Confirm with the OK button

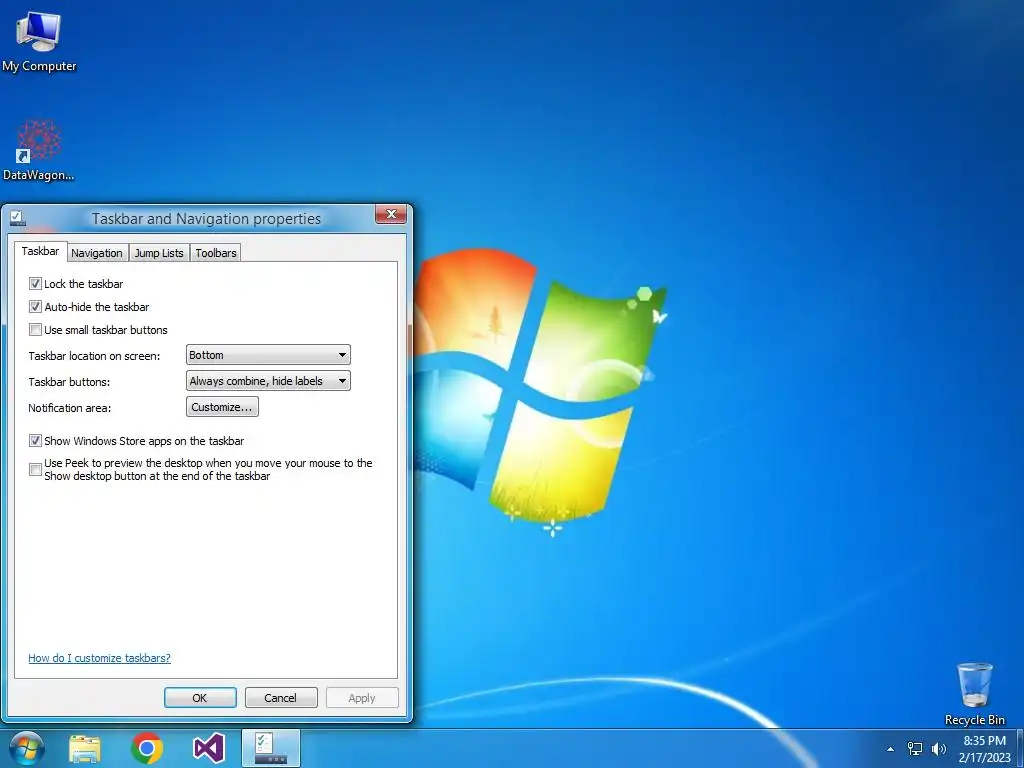point(200,697)
